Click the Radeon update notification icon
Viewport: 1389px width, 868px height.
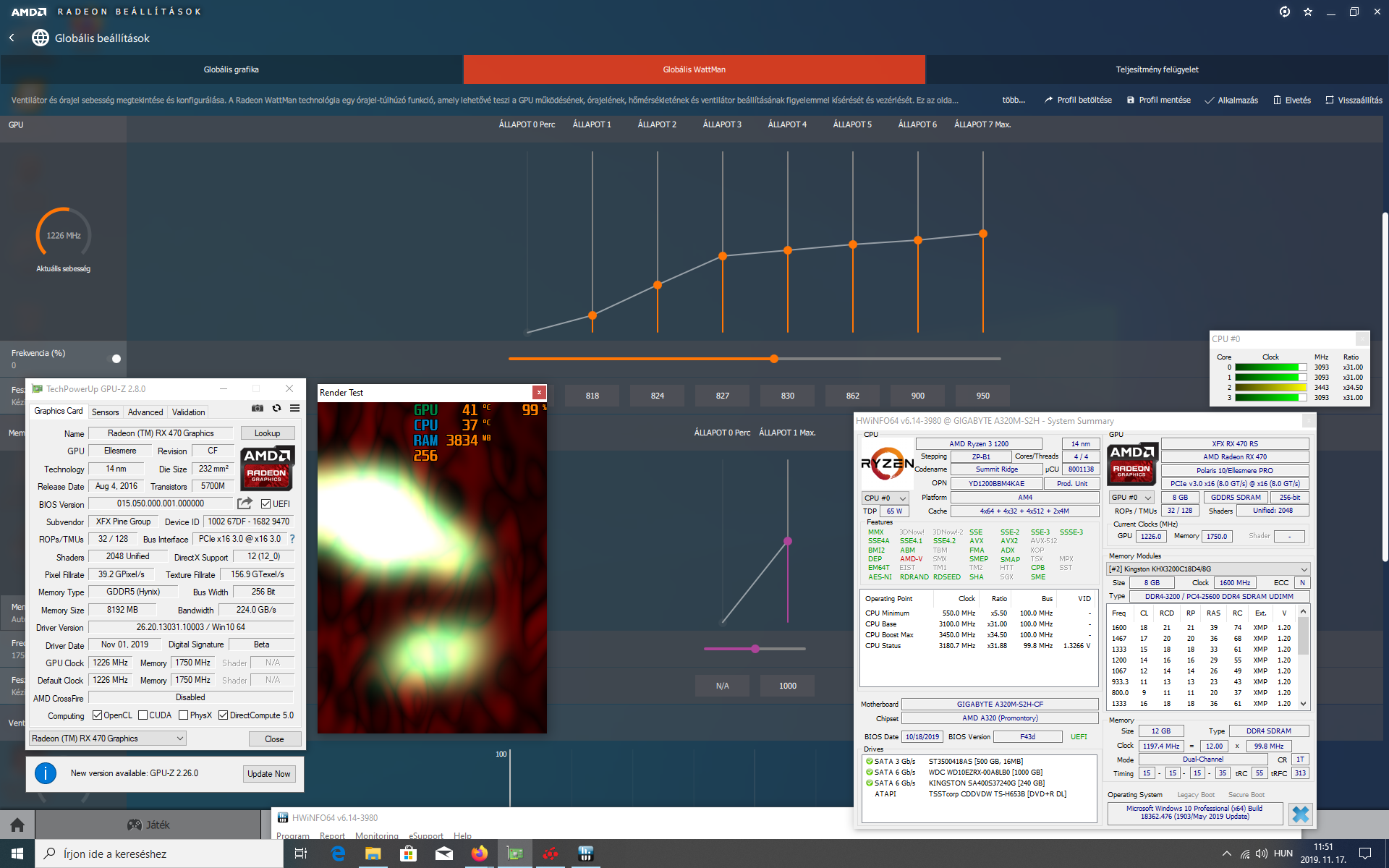click(1285, 12)
